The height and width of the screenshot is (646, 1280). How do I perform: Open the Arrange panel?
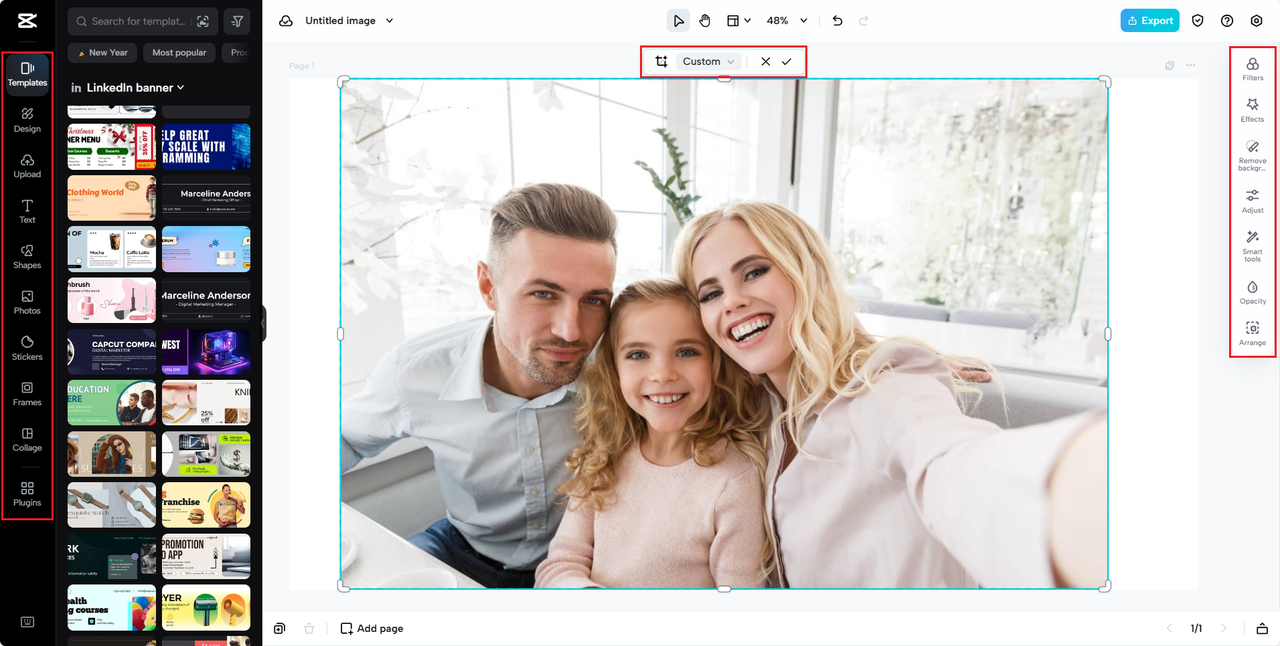pos(1252,334)
